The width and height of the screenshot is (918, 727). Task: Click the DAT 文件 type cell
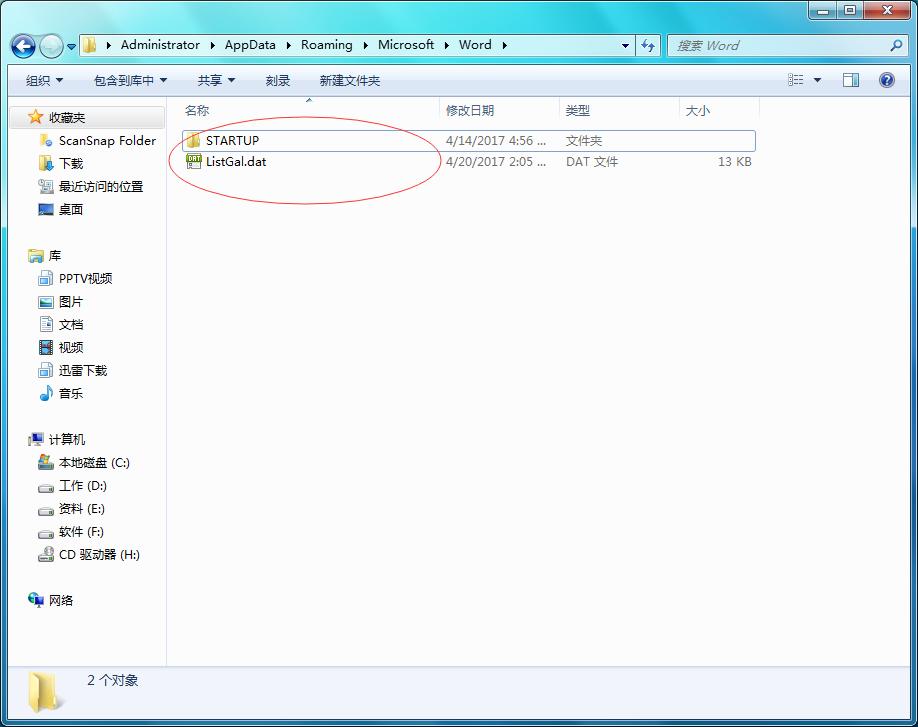591,162
